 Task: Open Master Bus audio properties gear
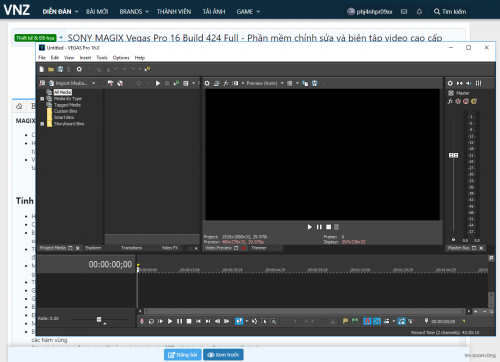pos(450,83)
